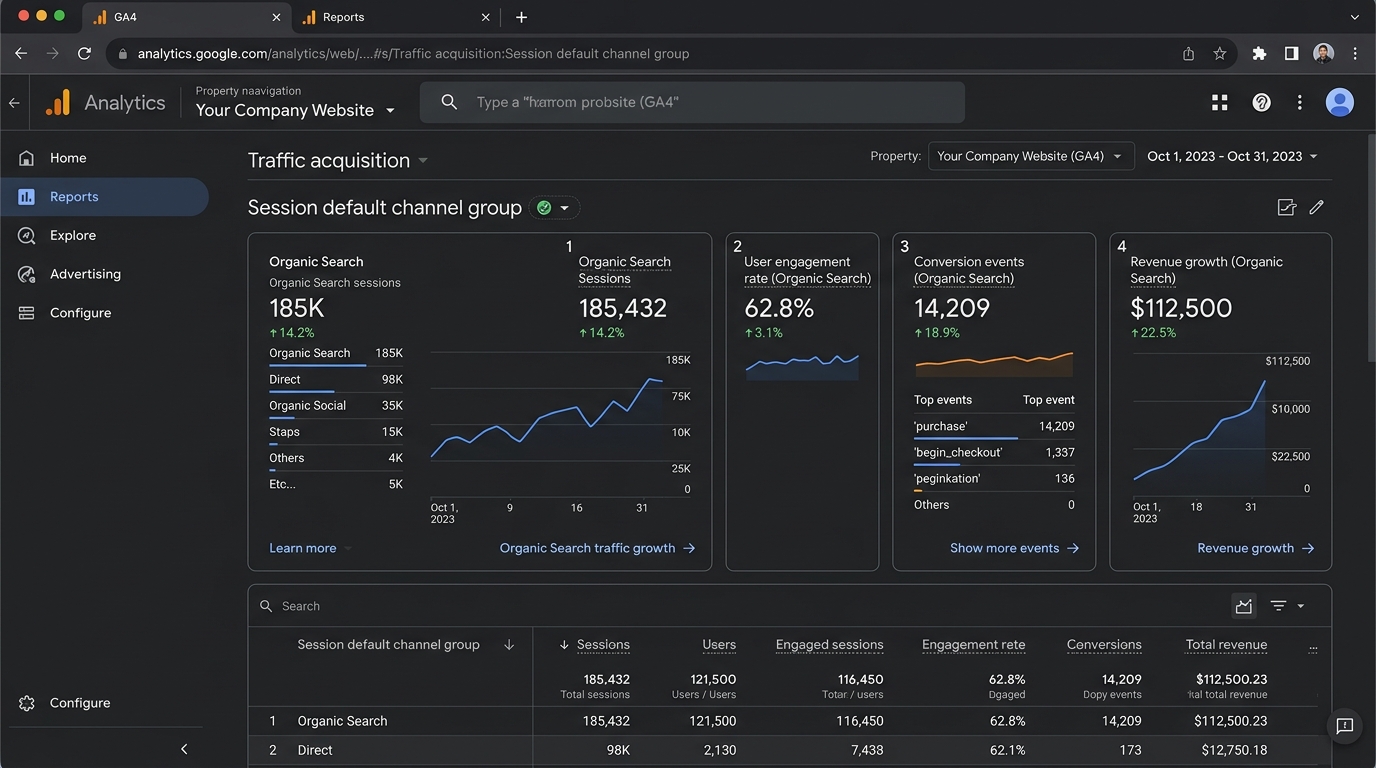This screenshot has width=1376, height=768.
Task: Click the $12,750.18 revenue cell
Action: (1230, 750)
